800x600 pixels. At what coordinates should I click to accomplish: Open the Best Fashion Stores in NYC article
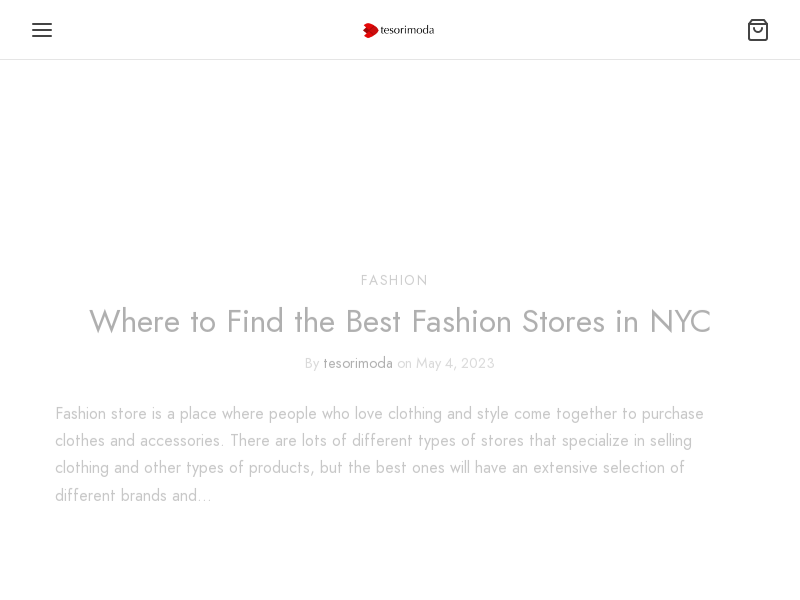click(x=400, y=321)
